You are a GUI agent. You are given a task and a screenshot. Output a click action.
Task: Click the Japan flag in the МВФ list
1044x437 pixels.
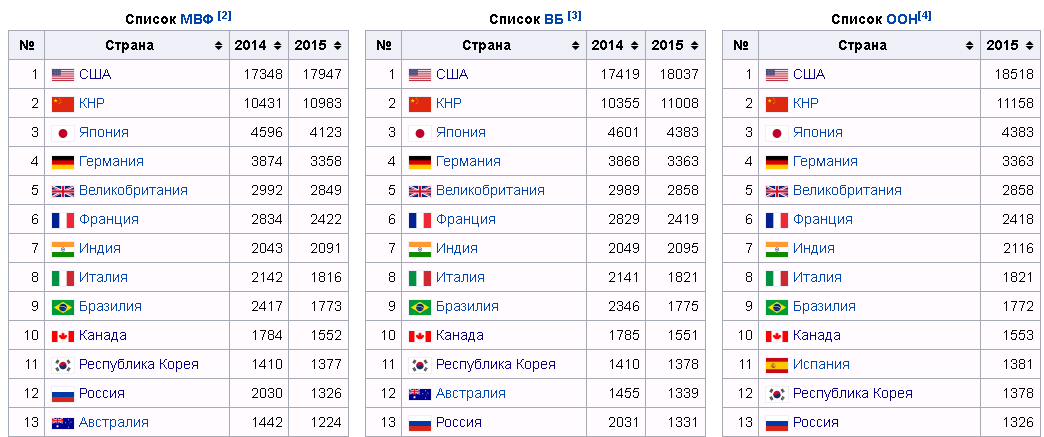point(63,133)
